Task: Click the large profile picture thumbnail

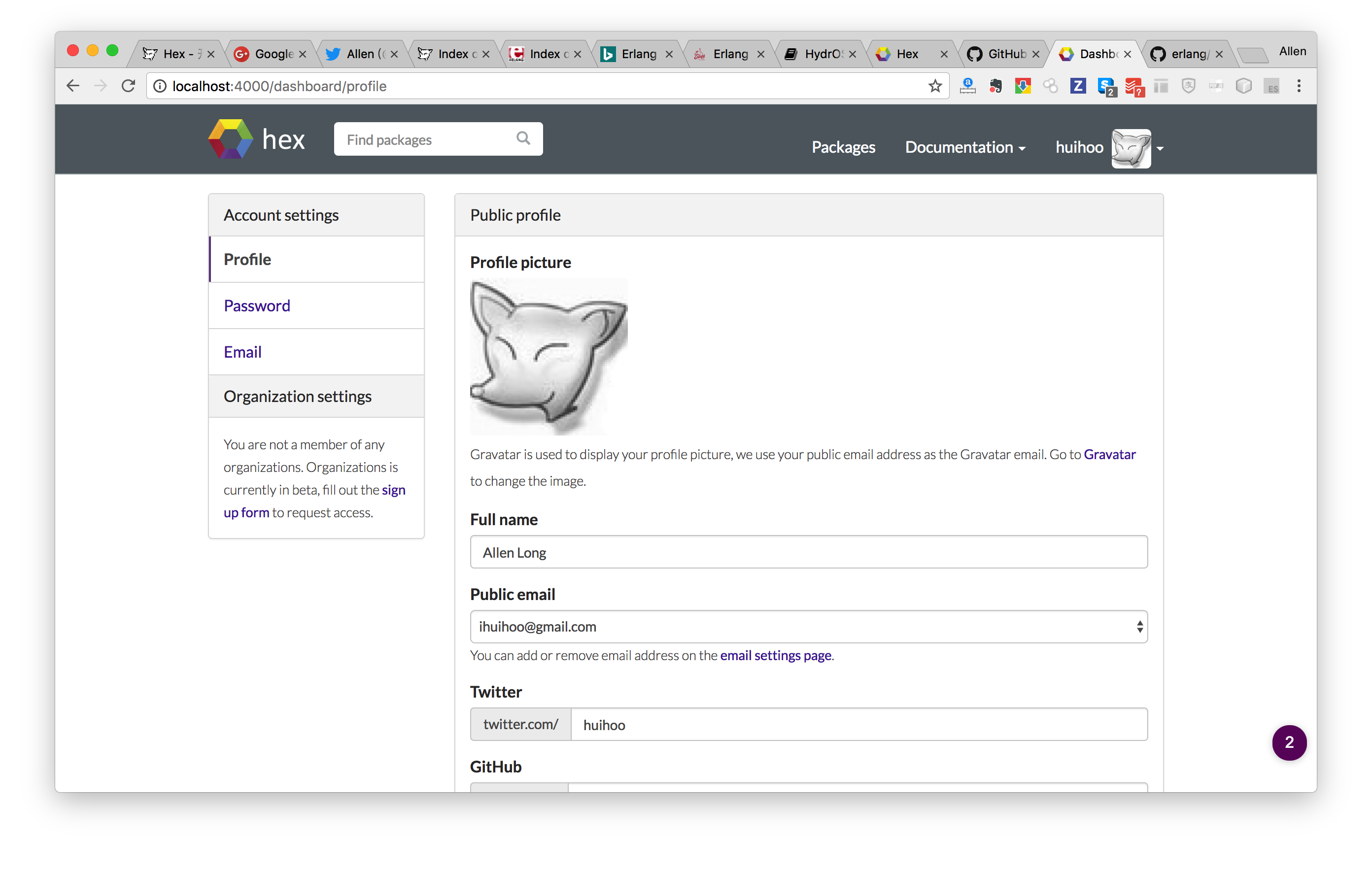Action: tap(548, 357)
